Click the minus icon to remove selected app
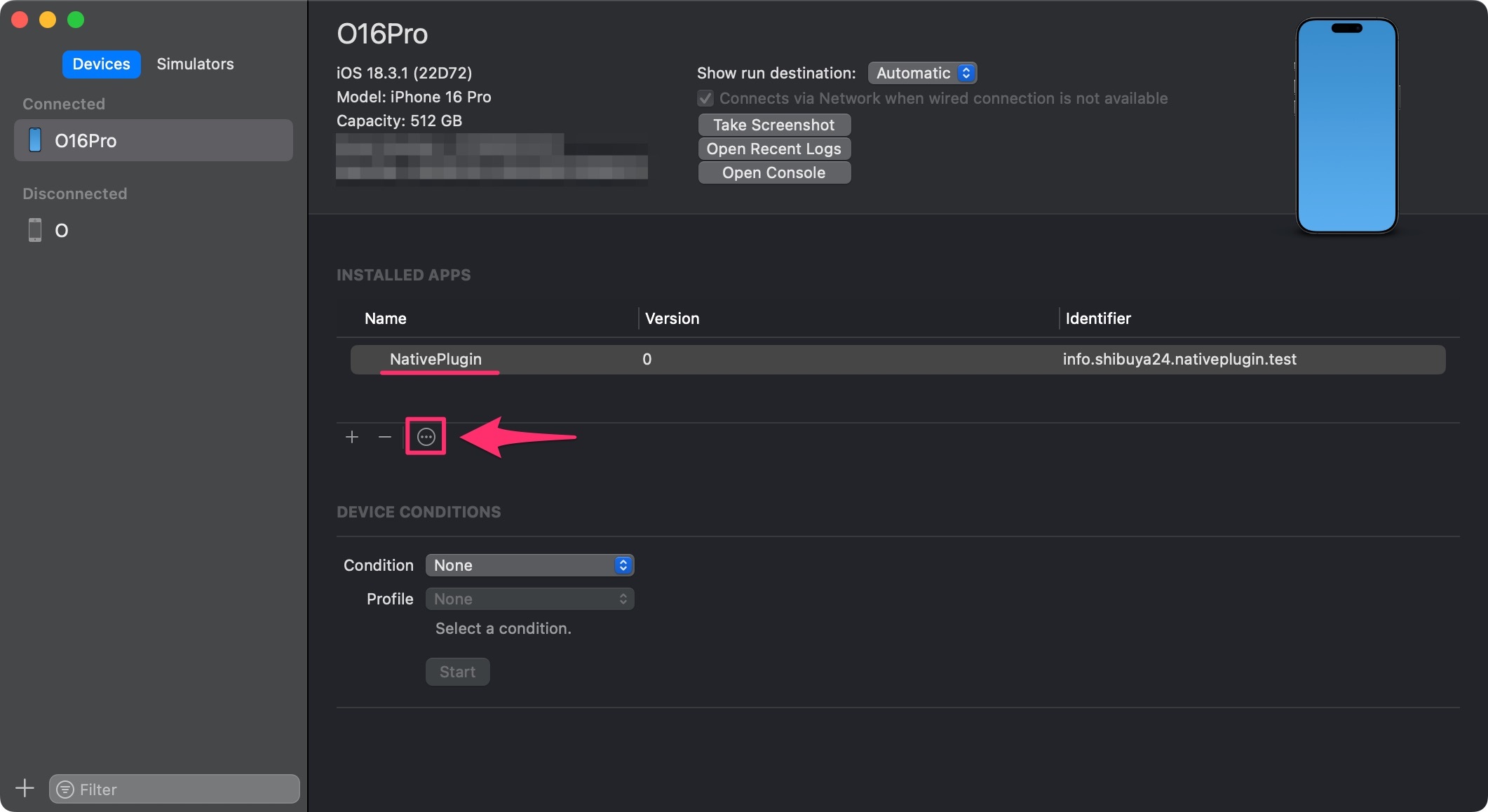Image resolution: width=1488 pixels, height=812 pixels. pos(384,437)
